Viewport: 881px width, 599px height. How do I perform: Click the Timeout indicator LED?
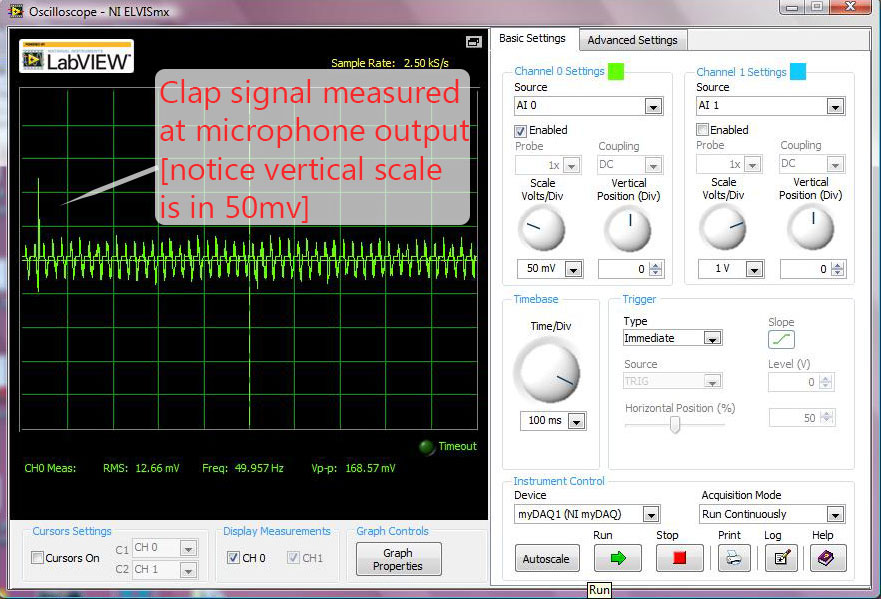coord(427,447)
